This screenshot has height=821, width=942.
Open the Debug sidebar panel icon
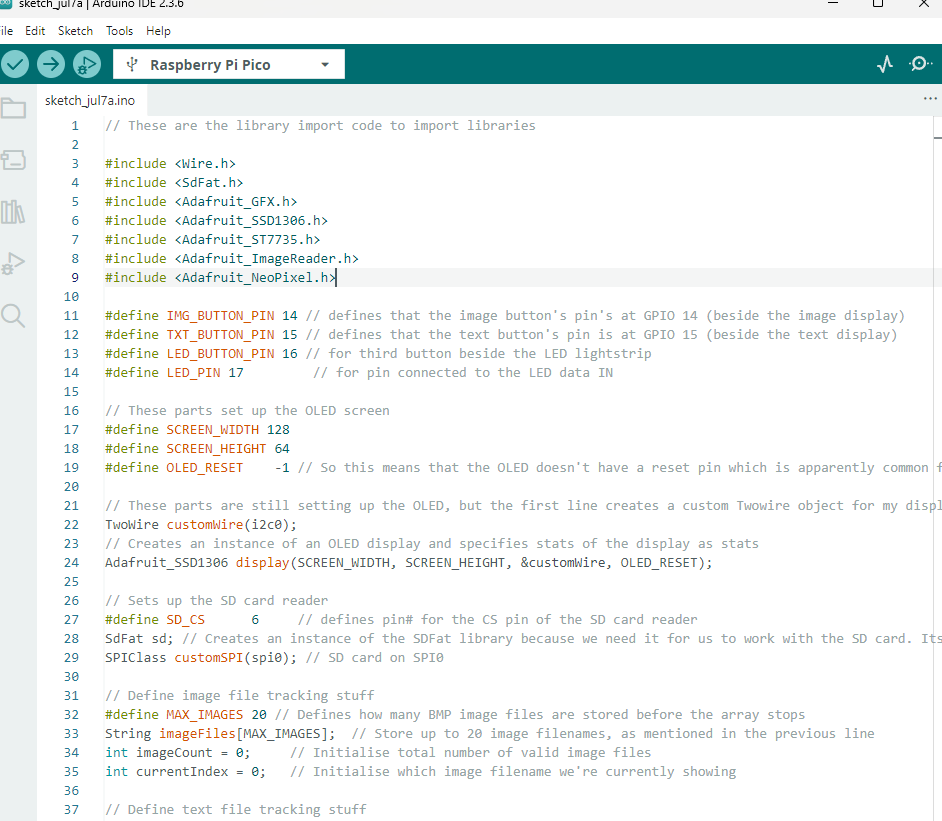click(14, 264)
